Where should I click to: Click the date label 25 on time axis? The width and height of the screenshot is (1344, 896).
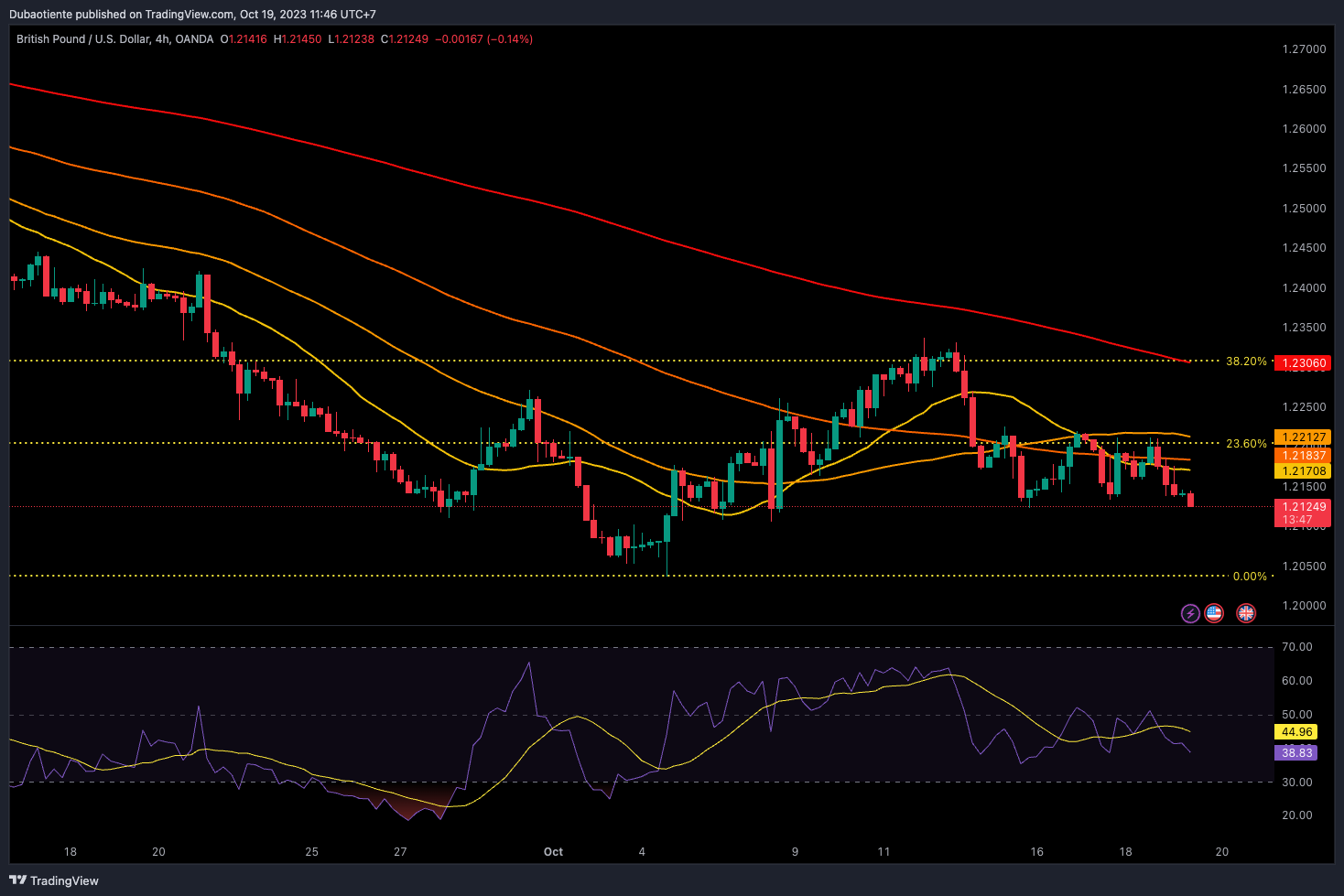click(311, 852)
